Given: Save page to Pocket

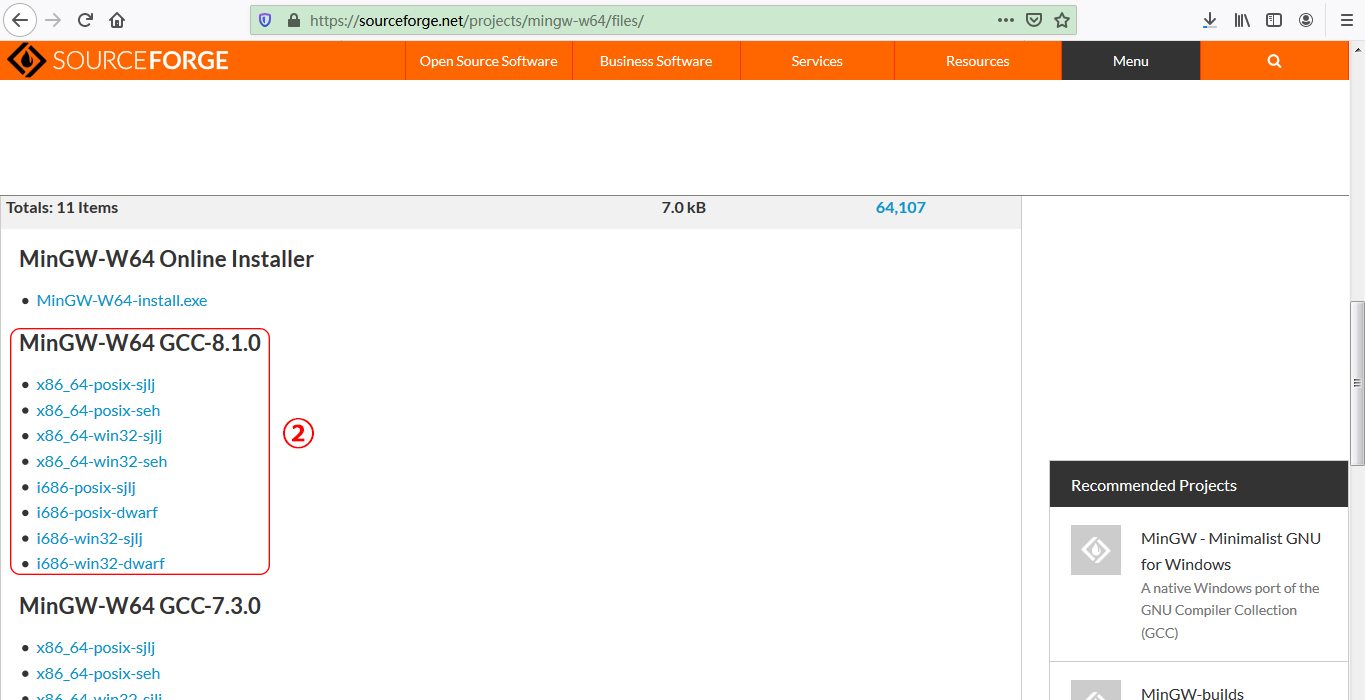Looking at the screenshot, I should [1034, 20].
